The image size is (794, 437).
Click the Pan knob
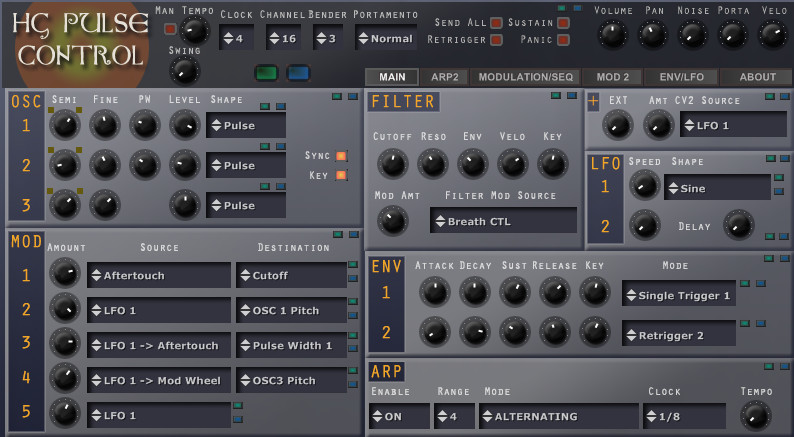coord(653,34)
